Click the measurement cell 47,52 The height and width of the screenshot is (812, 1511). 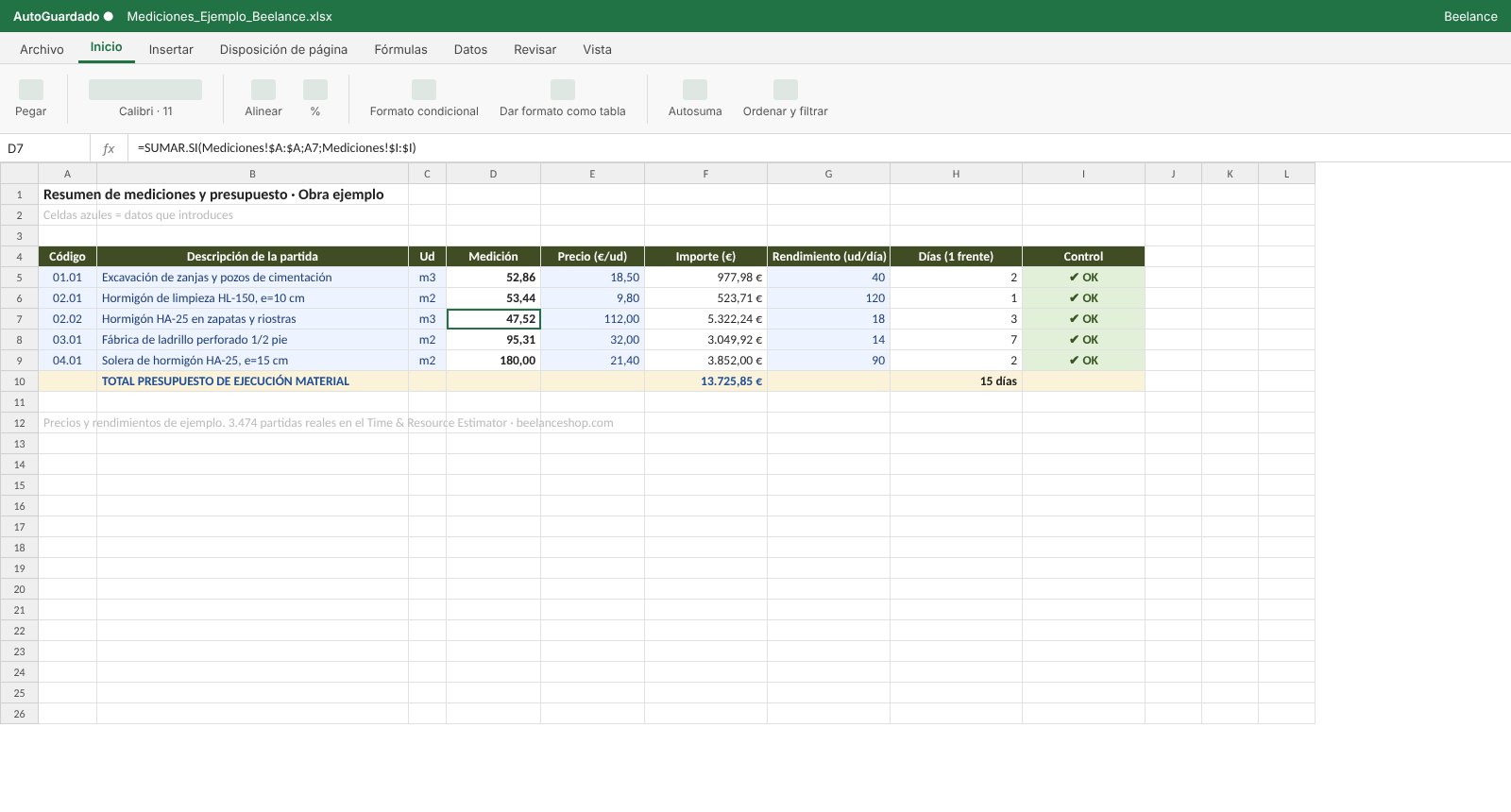(x=493, y=319)
